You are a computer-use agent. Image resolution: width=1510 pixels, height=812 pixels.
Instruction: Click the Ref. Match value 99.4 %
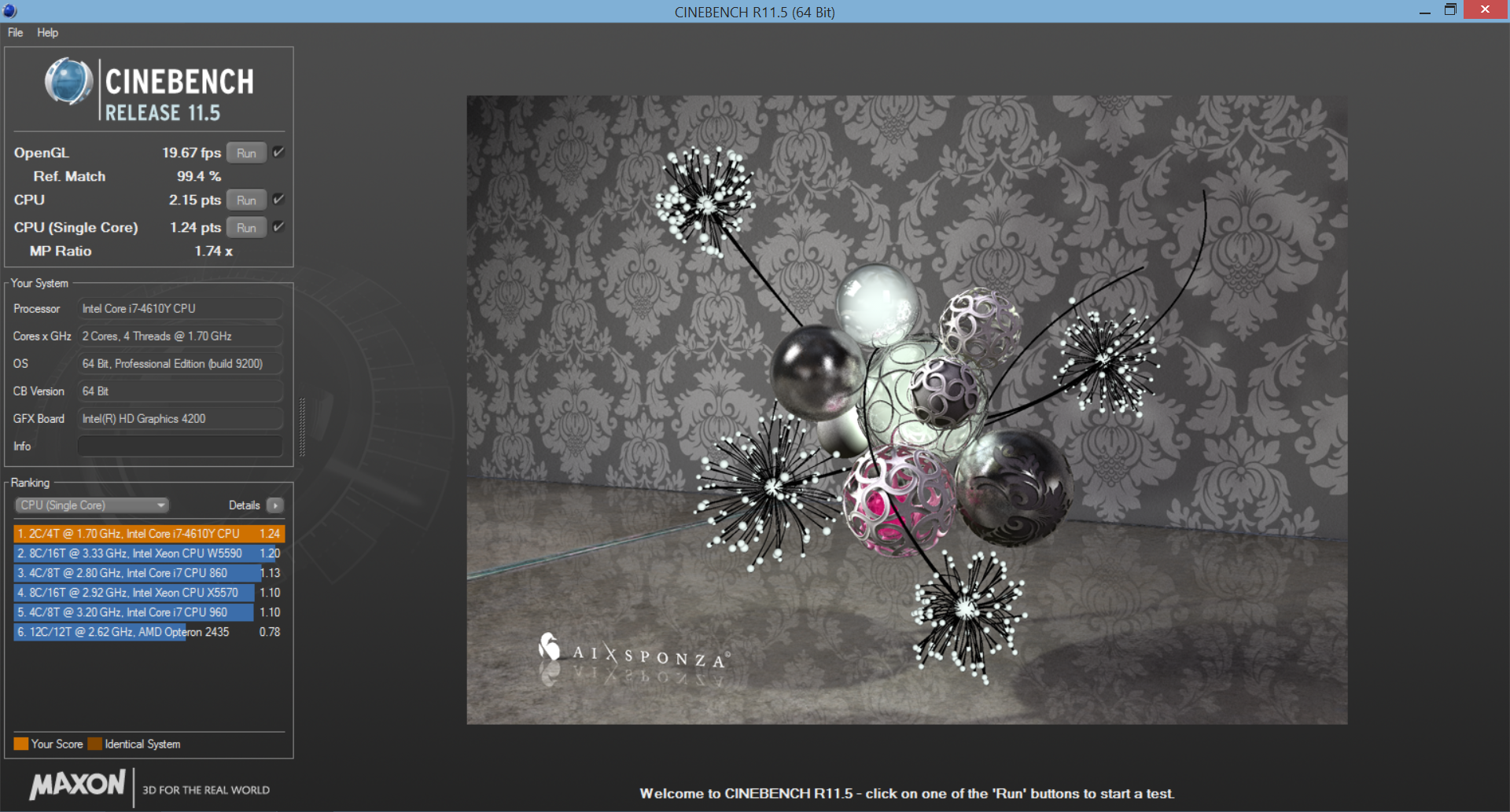[198, 176]
